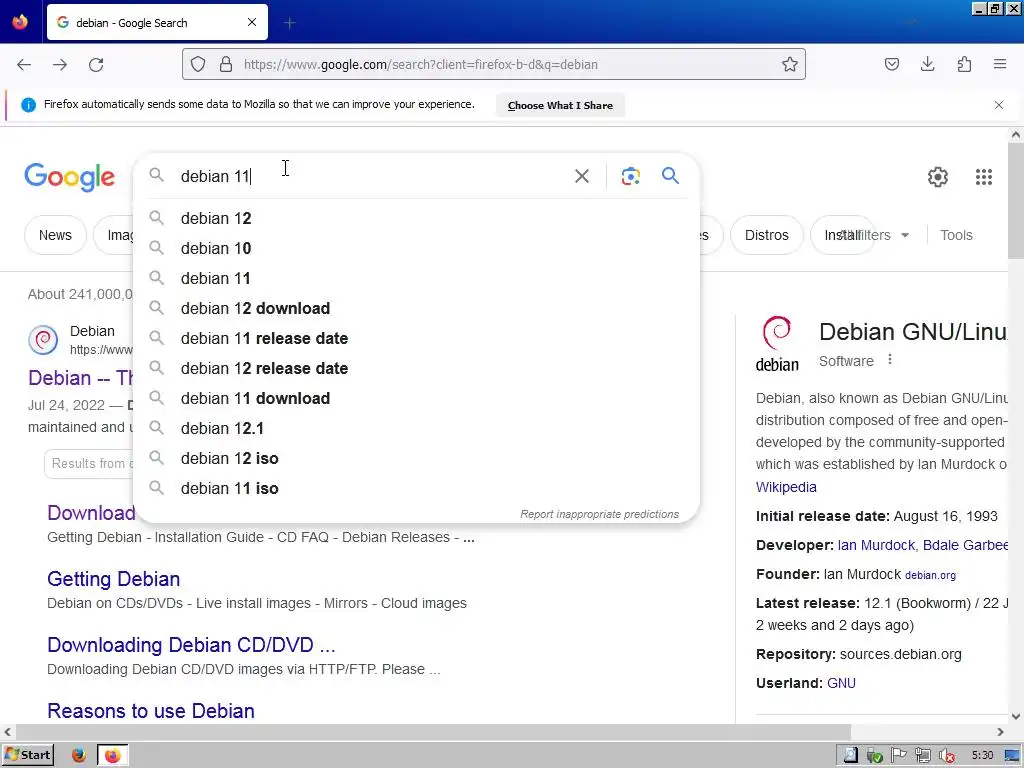Open the Windows Start menu
Viewport: 1024px width, 768px height.
coord(27,755)
